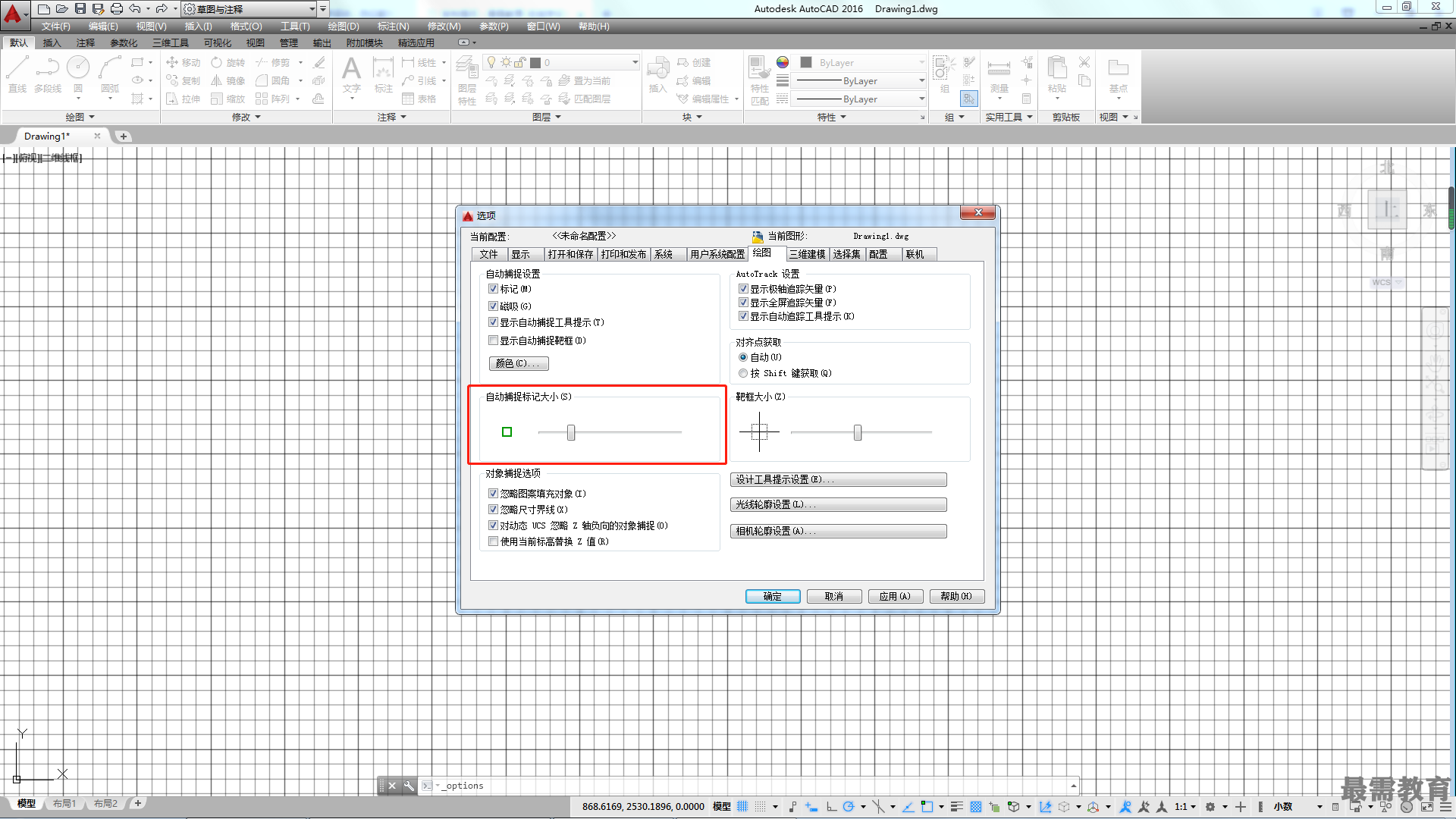Screen dimensions: 1456x819
Task: Click the Rotate (旋转) tool
Action: [x=228, y=62]
